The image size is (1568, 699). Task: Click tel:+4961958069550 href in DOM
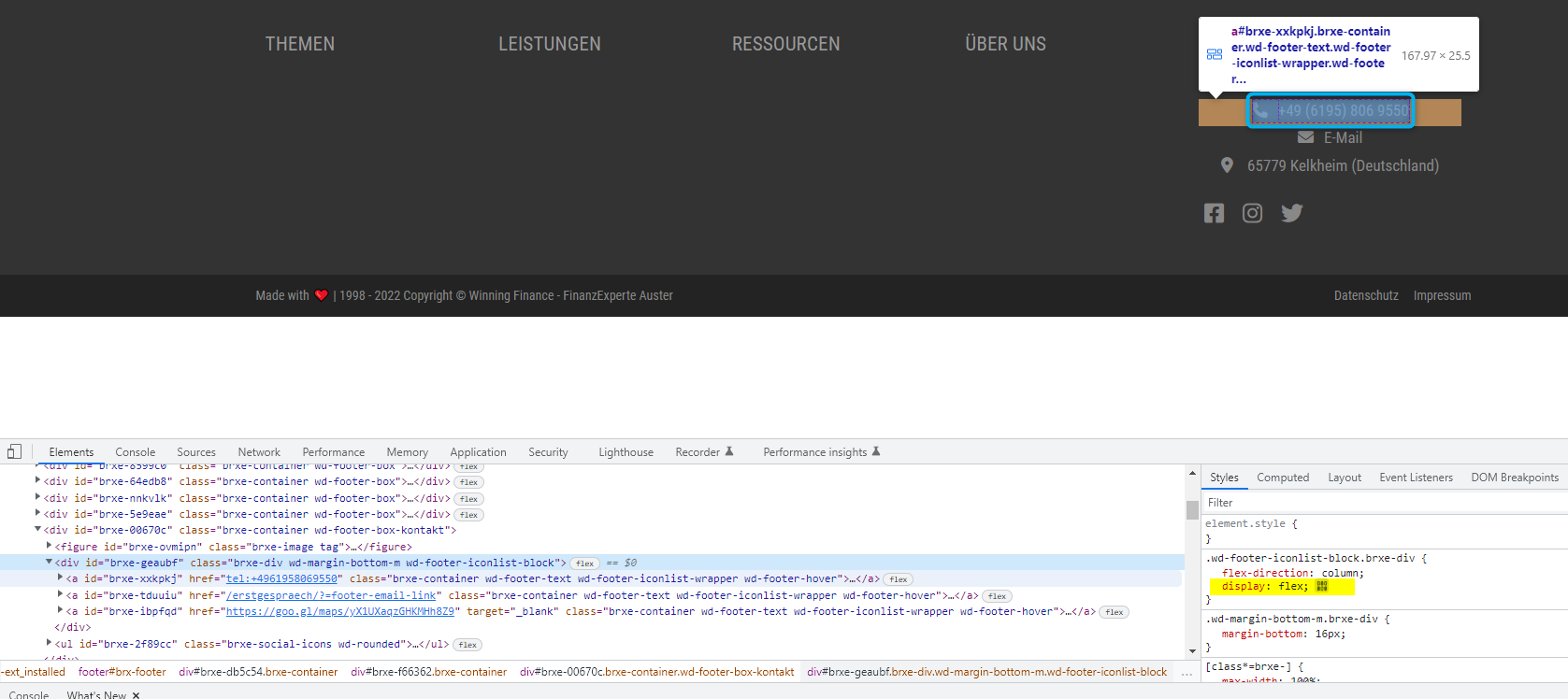point(281,579)
